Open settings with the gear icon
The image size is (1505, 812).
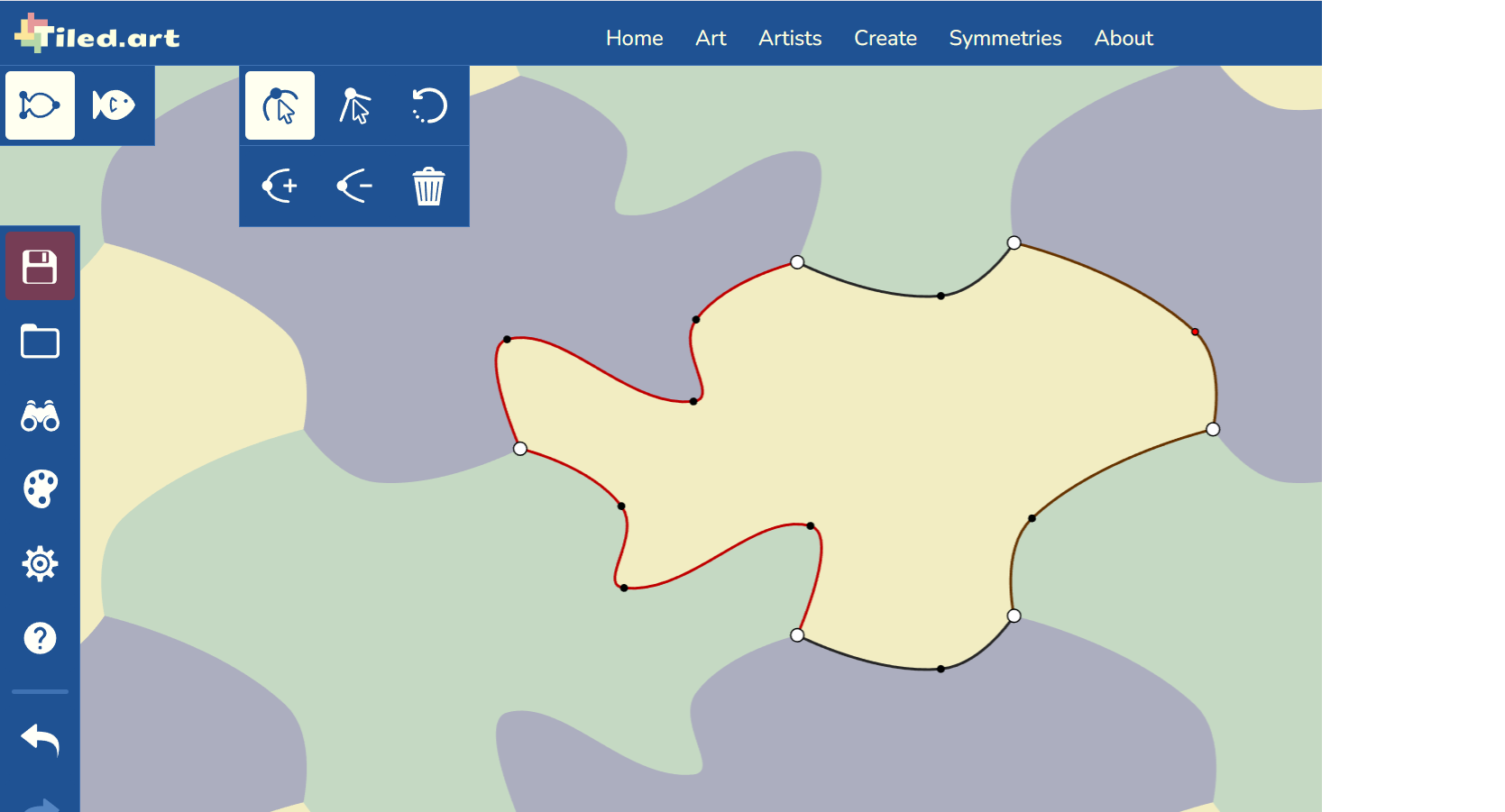tap(40, 564)
